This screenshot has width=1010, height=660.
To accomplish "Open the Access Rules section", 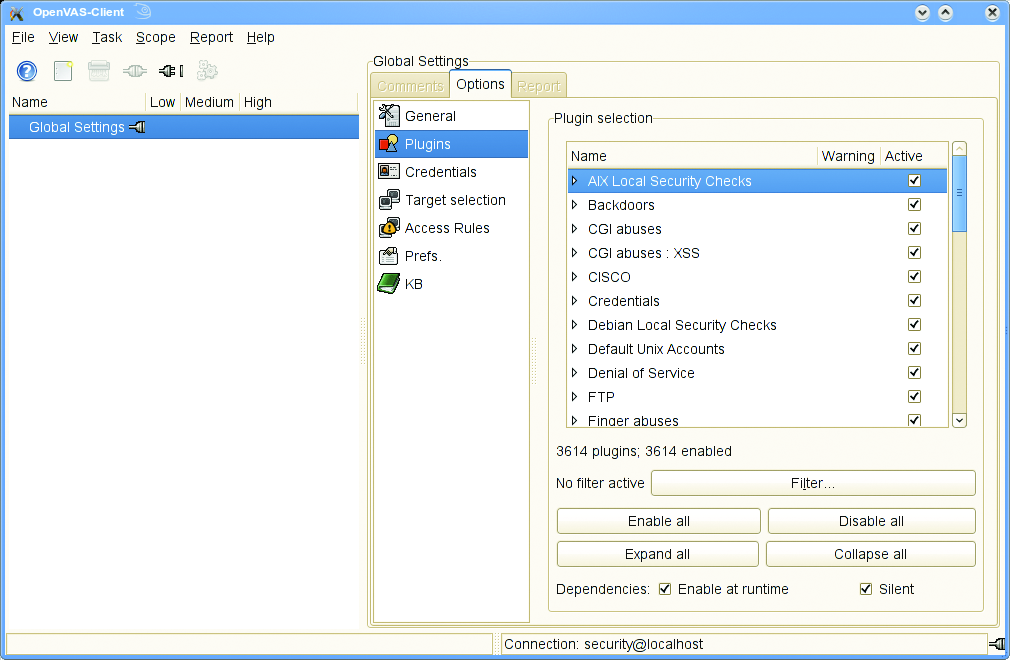I will (446, 228).
